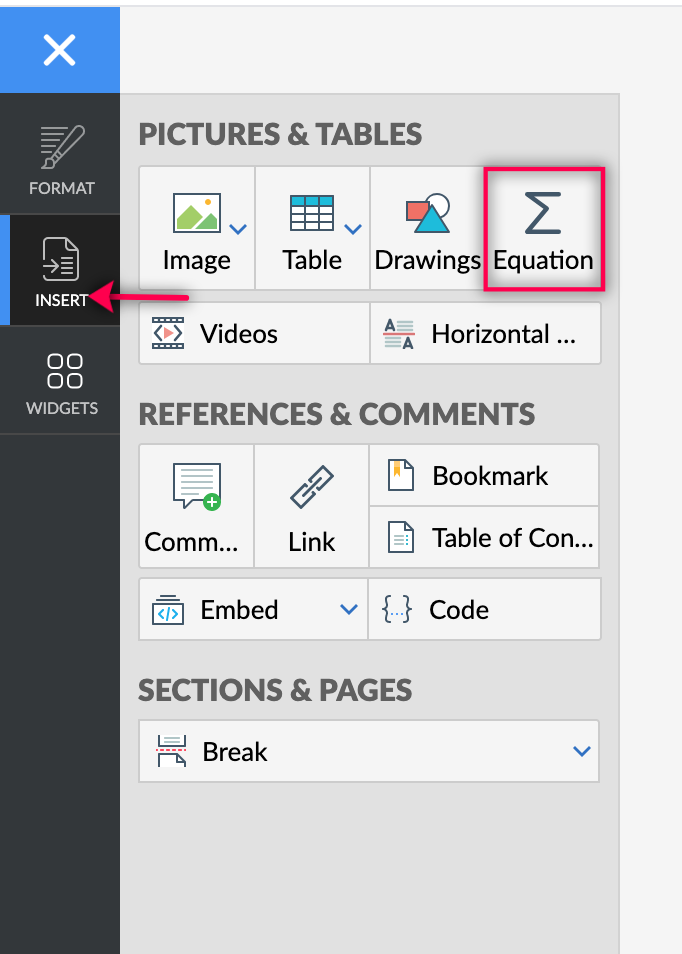Close the side panel with X button
682x954 pixels.
(x=59, y=49)
